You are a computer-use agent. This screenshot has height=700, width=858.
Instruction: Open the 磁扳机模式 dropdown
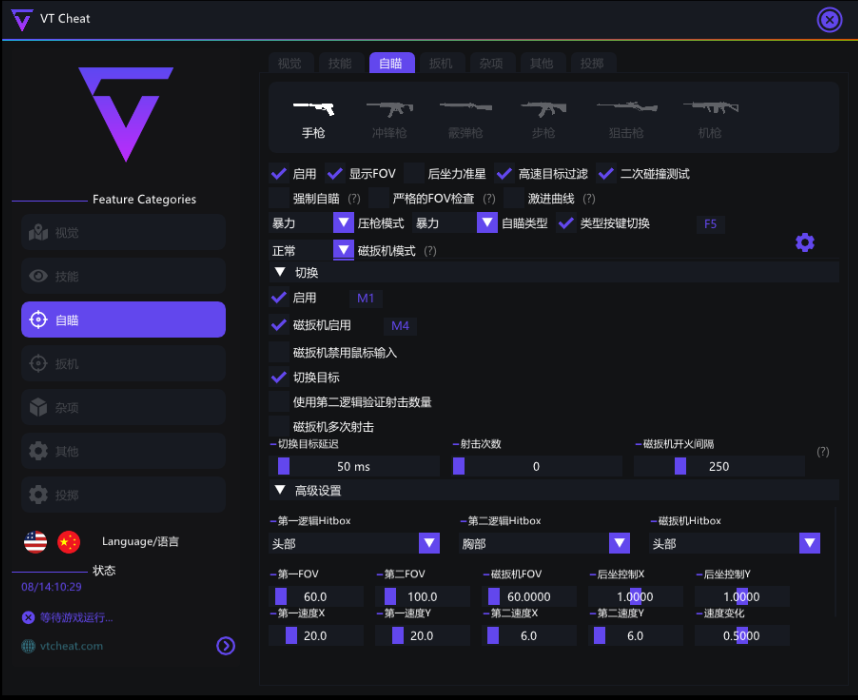[311, 251]
